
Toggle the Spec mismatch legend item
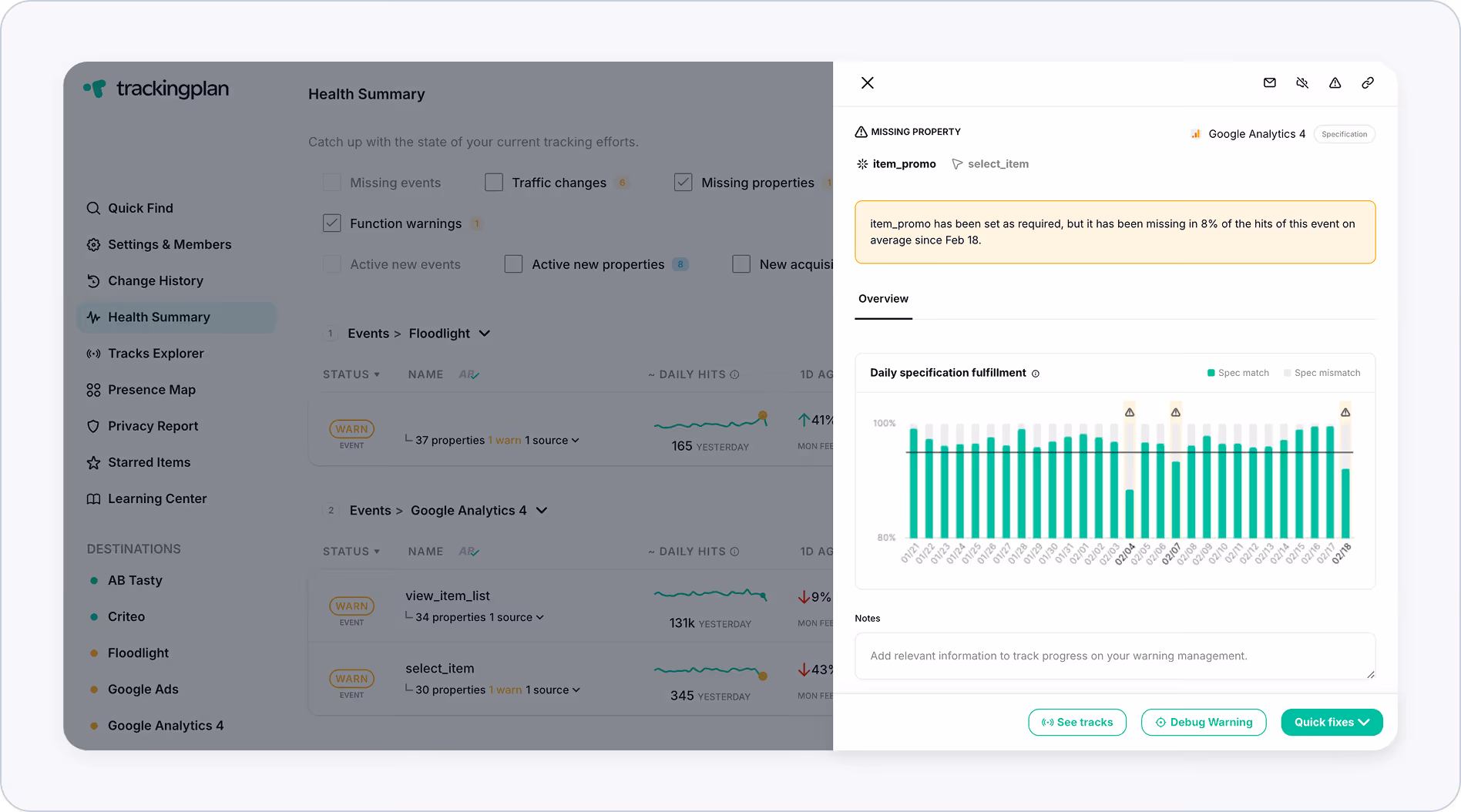[x=1322, y=373]
